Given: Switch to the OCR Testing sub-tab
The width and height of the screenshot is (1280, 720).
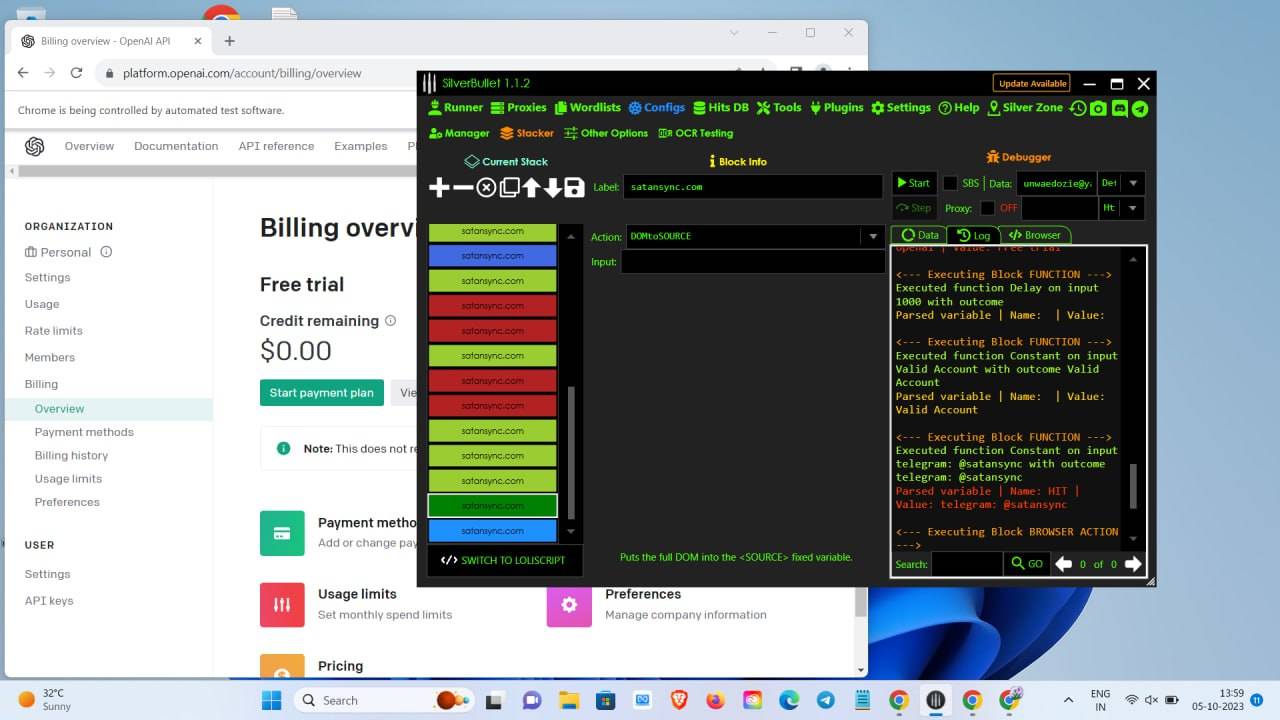Looking at the screenshot, I should [x=696, y=133].
